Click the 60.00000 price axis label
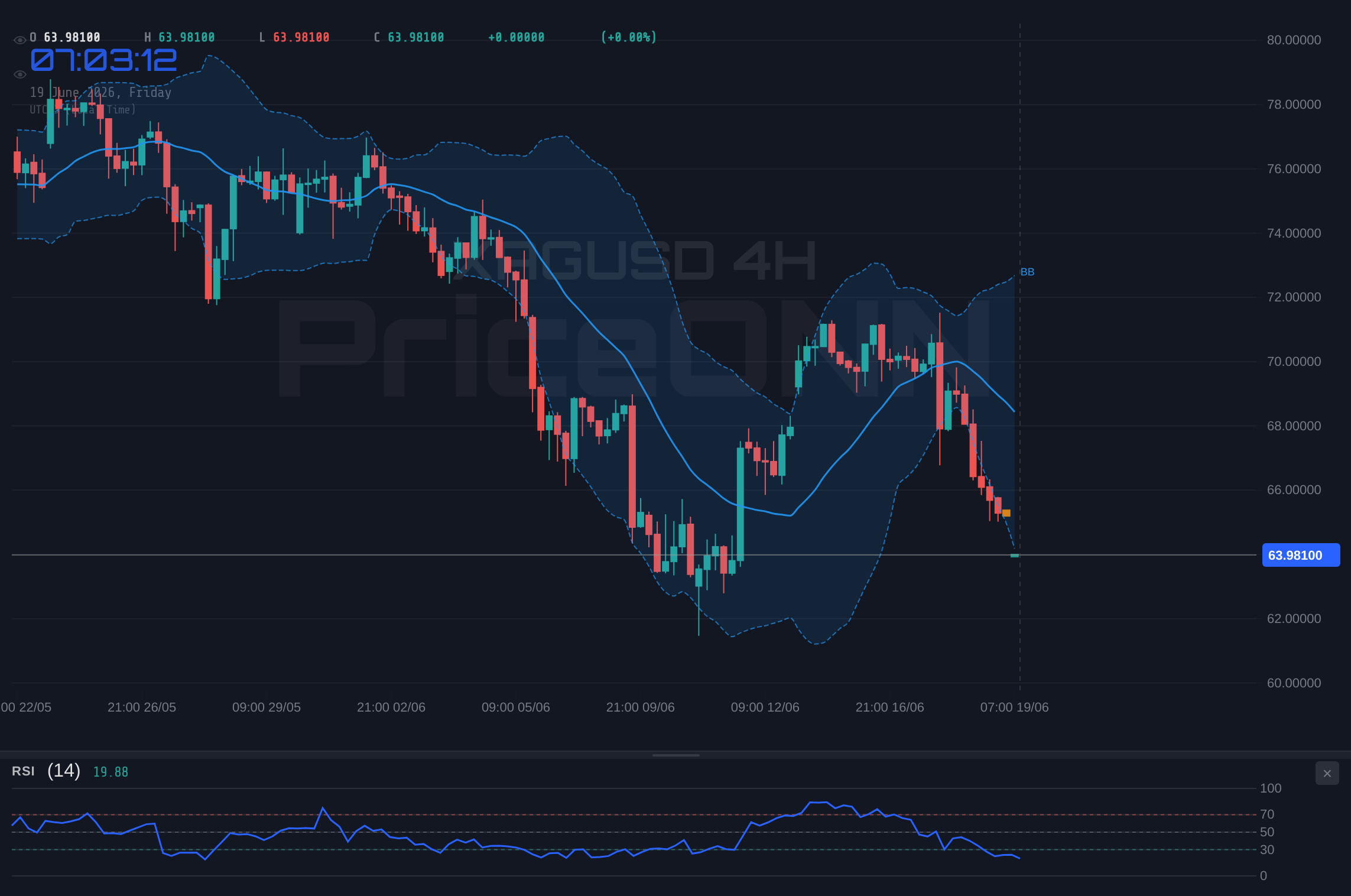The height and width of the screenshot is (896, 1351). click(1294, 683)
